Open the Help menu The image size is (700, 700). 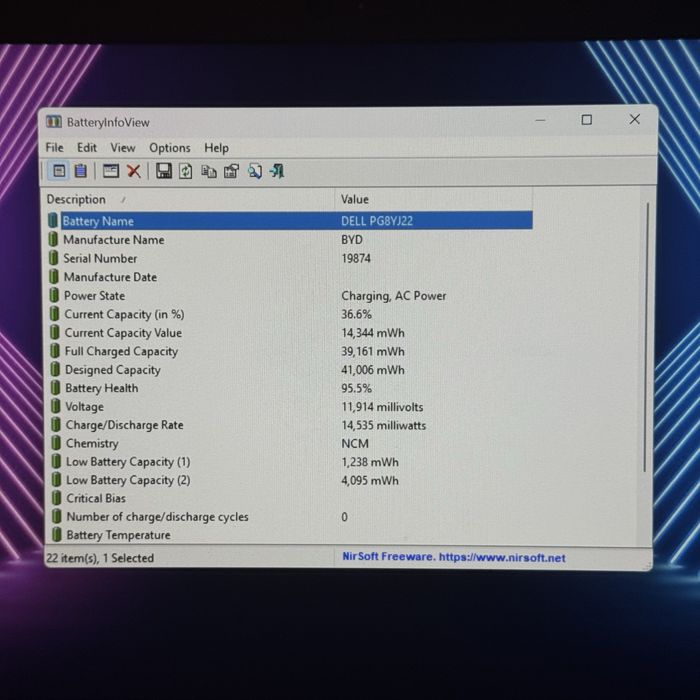(217, 148)
